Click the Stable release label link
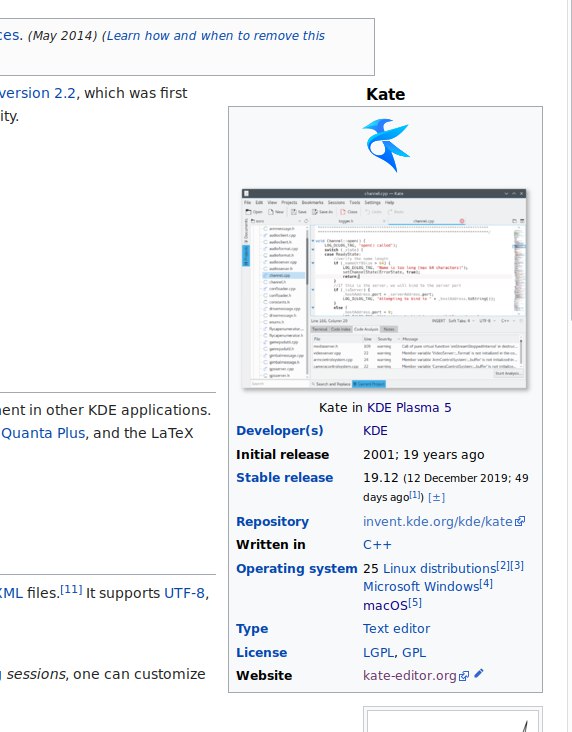This screenshot has width=572, height=732. click(284, 478)
